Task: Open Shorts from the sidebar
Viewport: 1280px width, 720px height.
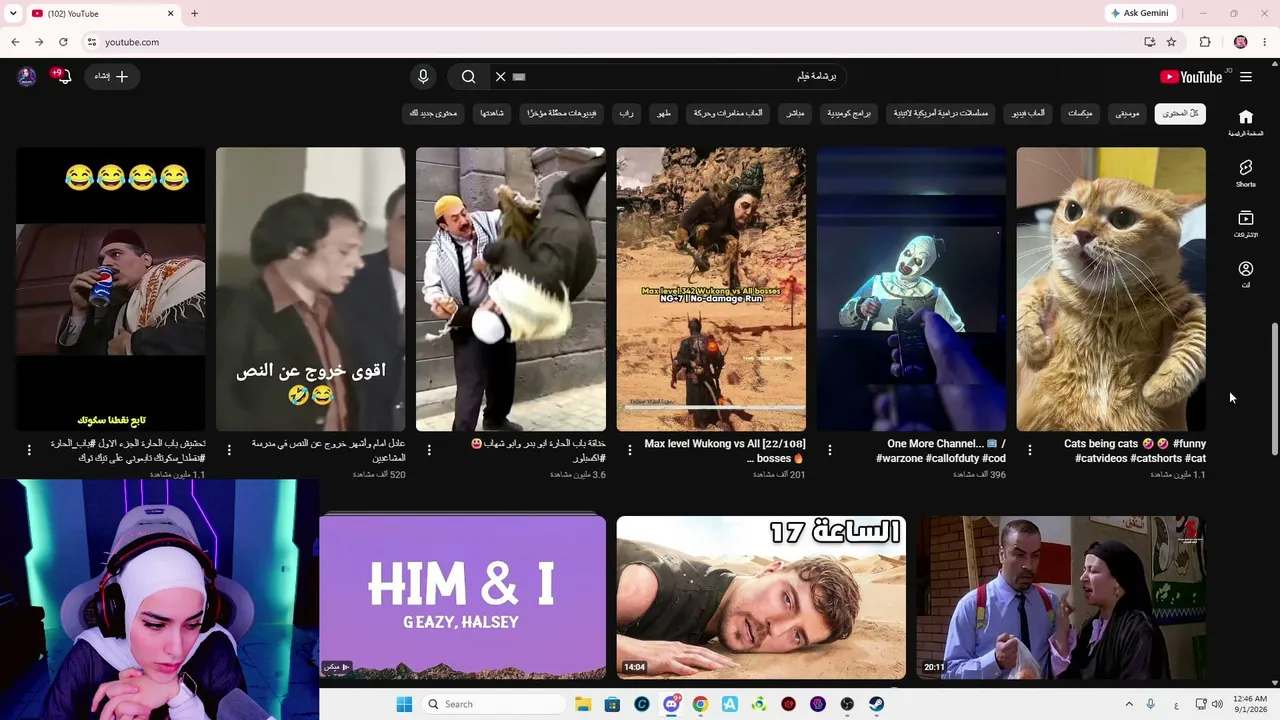Action: (x=1246, y=174)
